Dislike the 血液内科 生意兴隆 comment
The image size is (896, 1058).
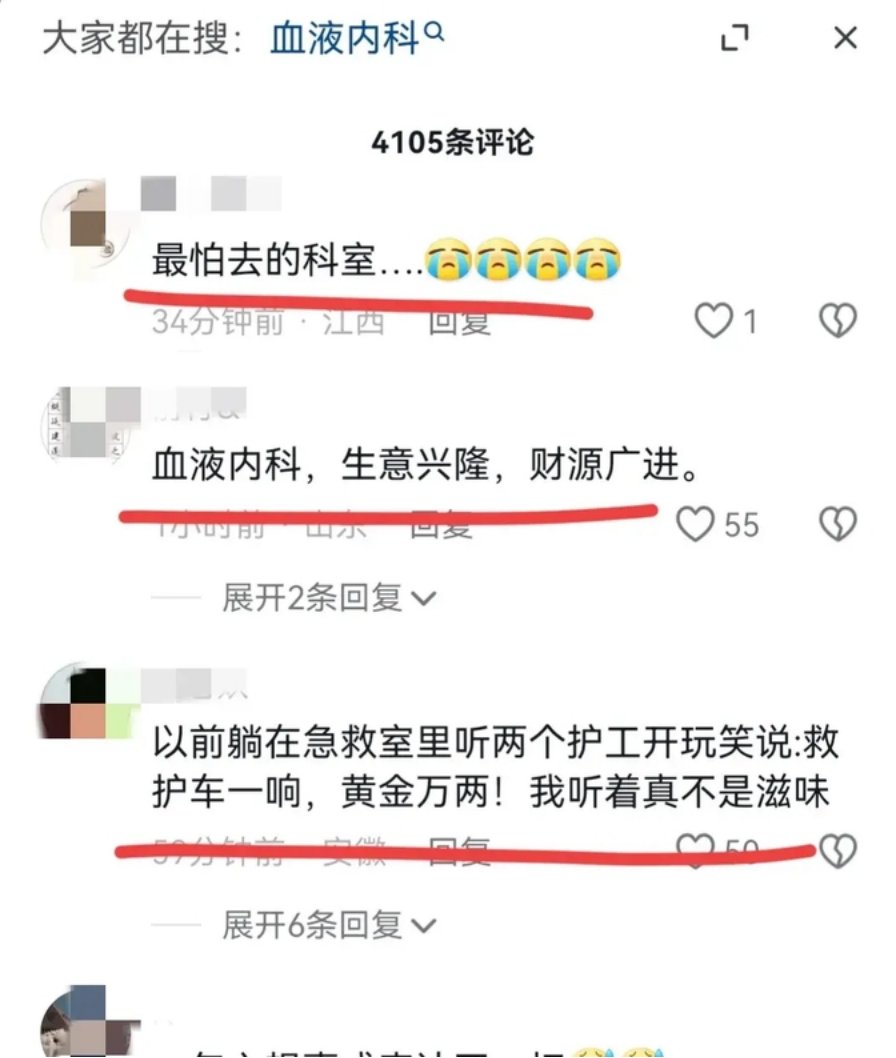coord(838,524)
